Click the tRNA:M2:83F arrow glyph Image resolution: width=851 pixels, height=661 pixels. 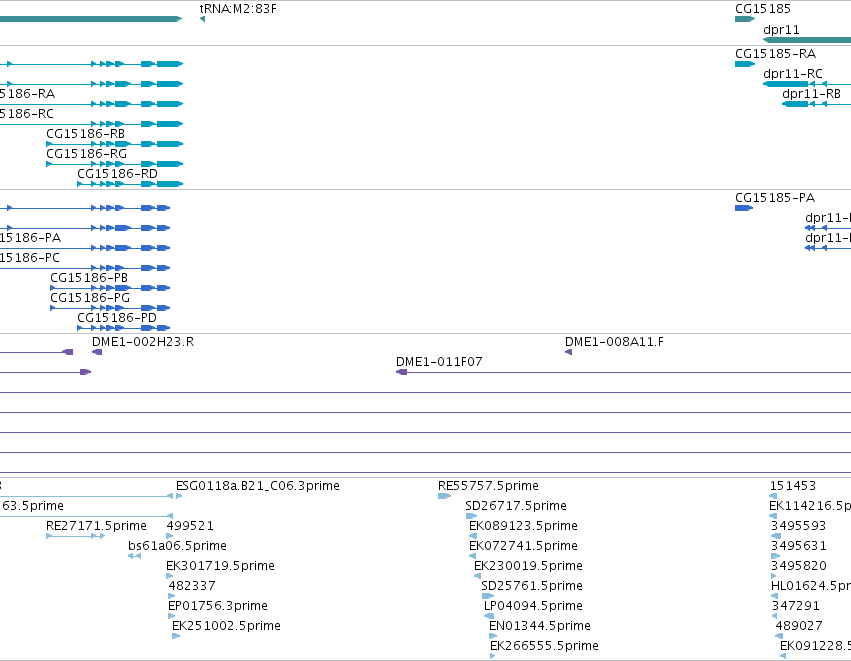[202, 19]
